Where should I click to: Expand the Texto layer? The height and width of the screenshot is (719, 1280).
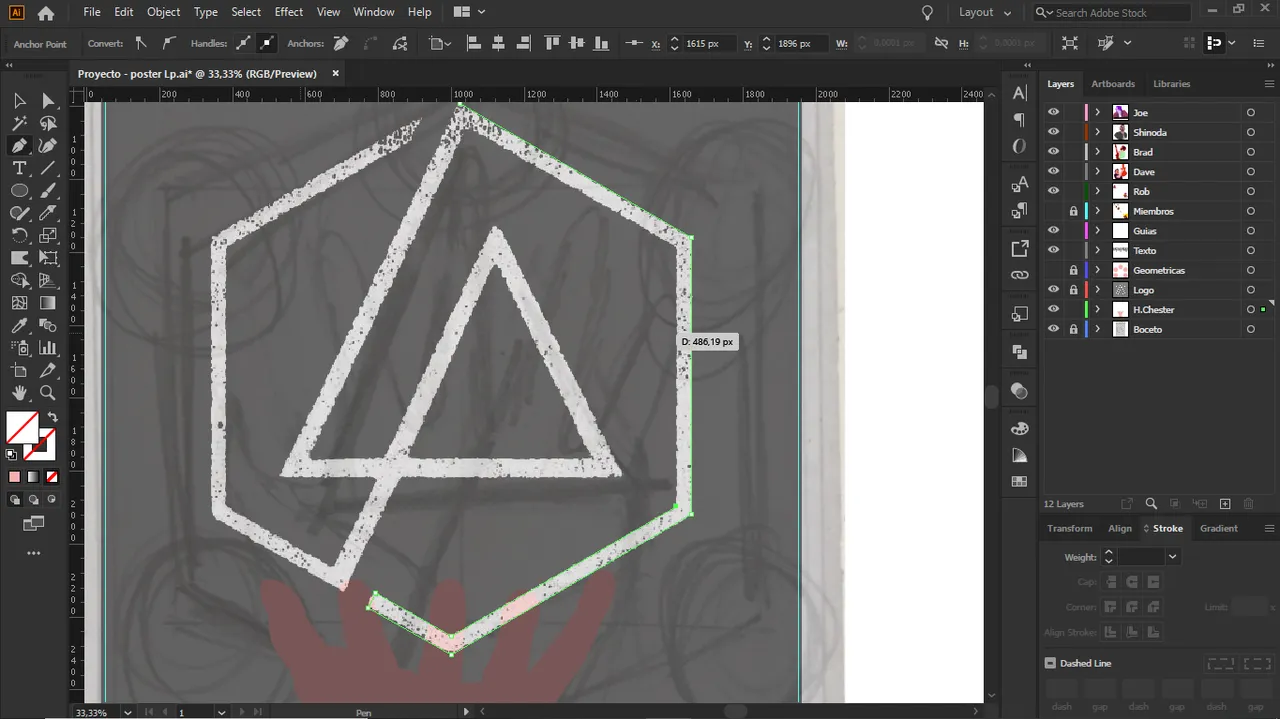[x=1098, y=251]
